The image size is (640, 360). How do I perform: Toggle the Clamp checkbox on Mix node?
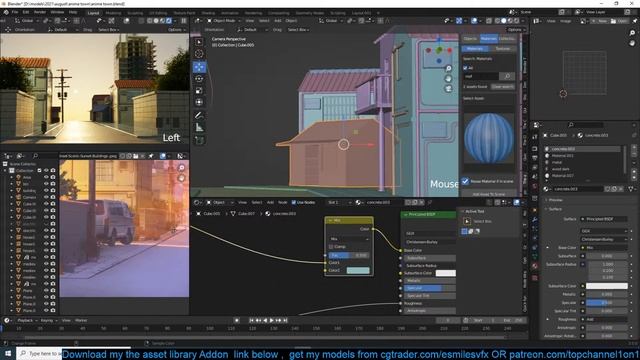click(331, 247)
